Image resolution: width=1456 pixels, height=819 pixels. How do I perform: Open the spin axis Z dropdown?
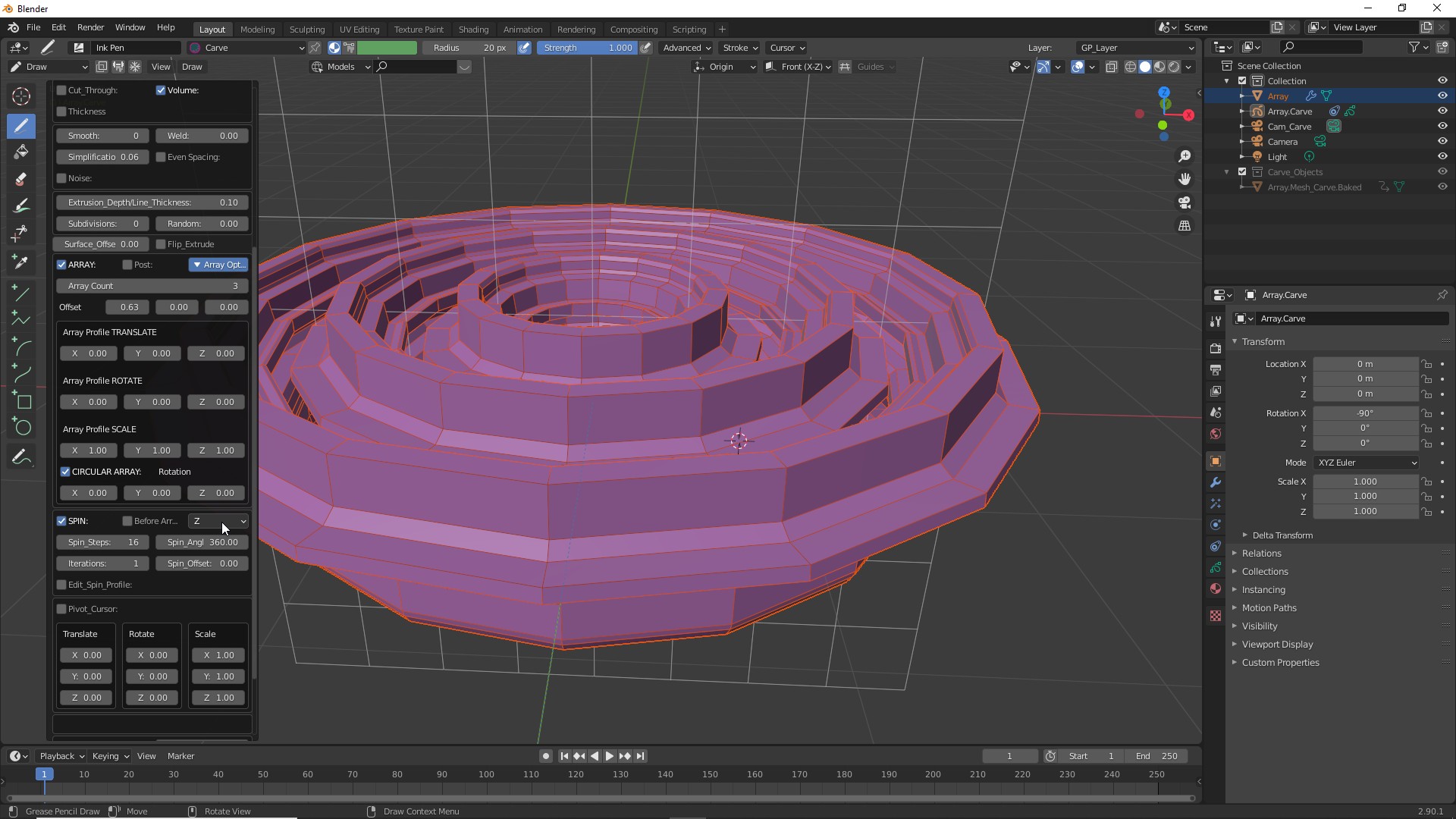(x=218, y=521)
